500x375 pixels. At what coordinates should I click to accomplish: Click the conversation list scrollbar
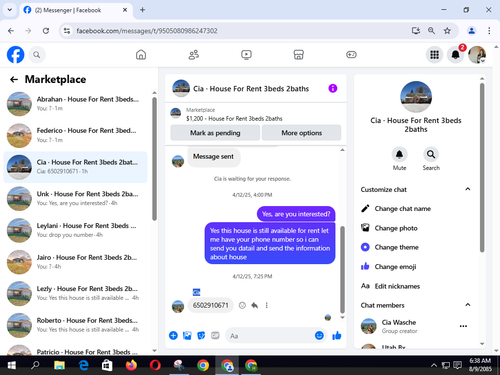pyautogui.click(x=154, y=158)
